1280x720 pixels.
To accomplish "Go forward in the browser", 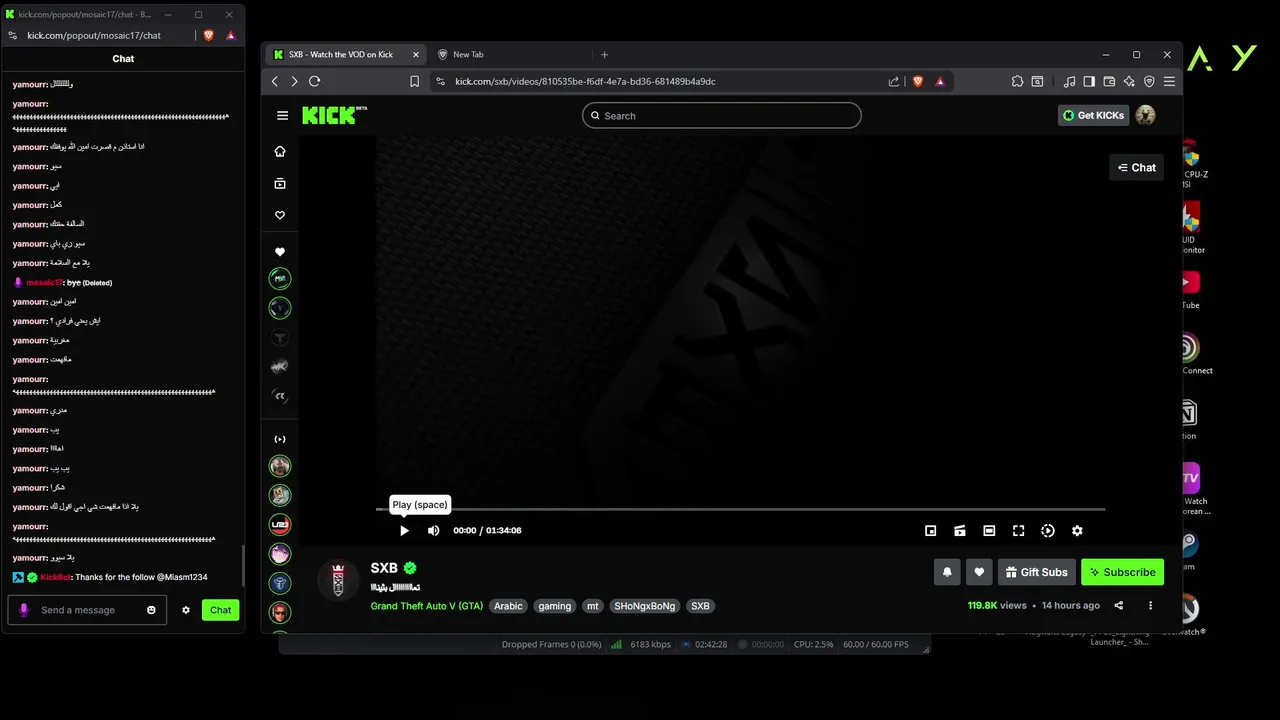I will [294, 81].
